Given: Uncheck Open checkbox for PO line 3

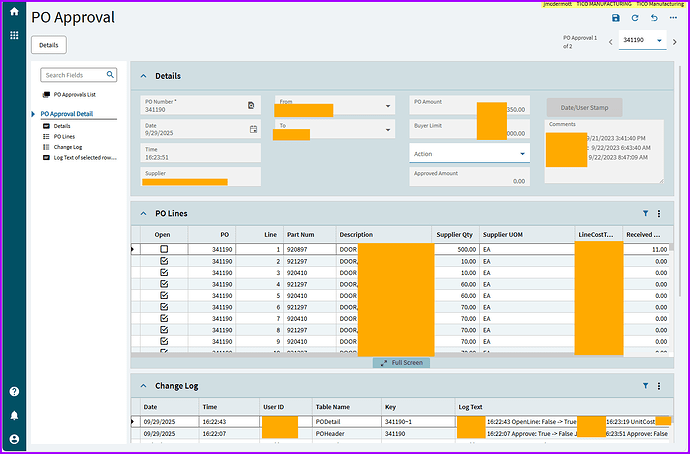Looking at the screenshot, I should 164,284.
